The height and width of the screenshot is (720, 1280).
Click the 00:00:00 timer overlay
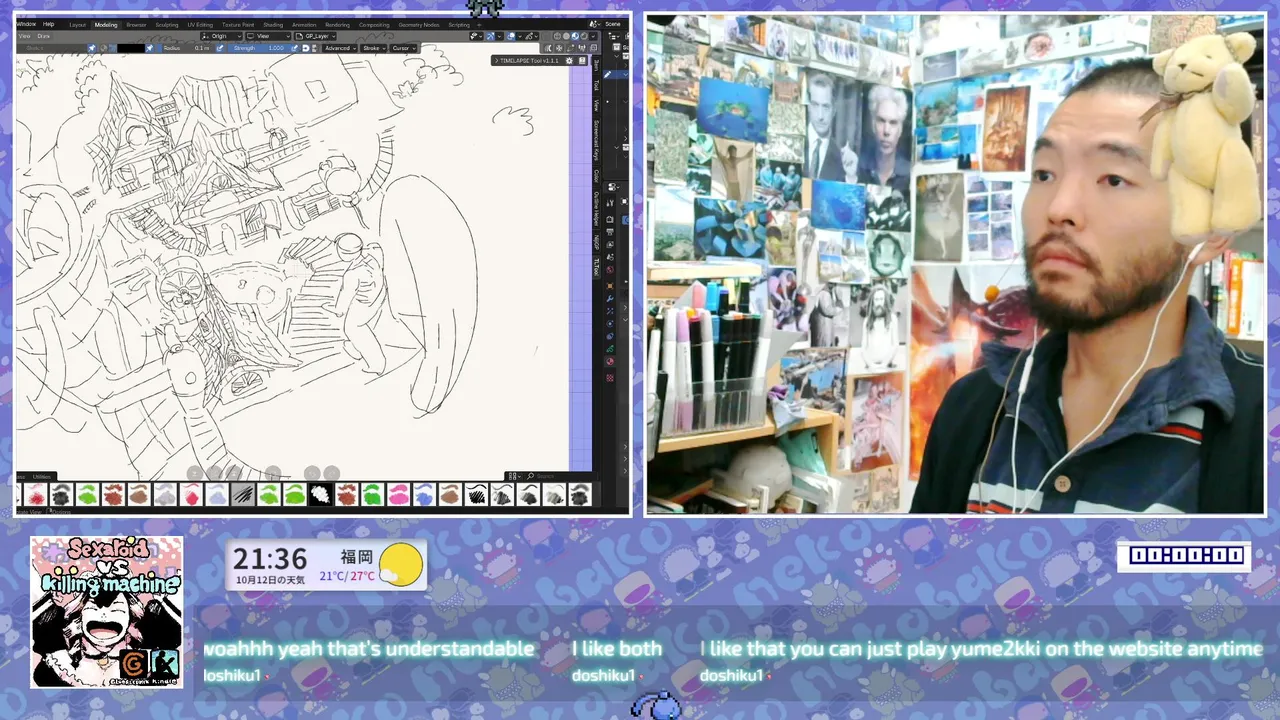click(1185, 555)
